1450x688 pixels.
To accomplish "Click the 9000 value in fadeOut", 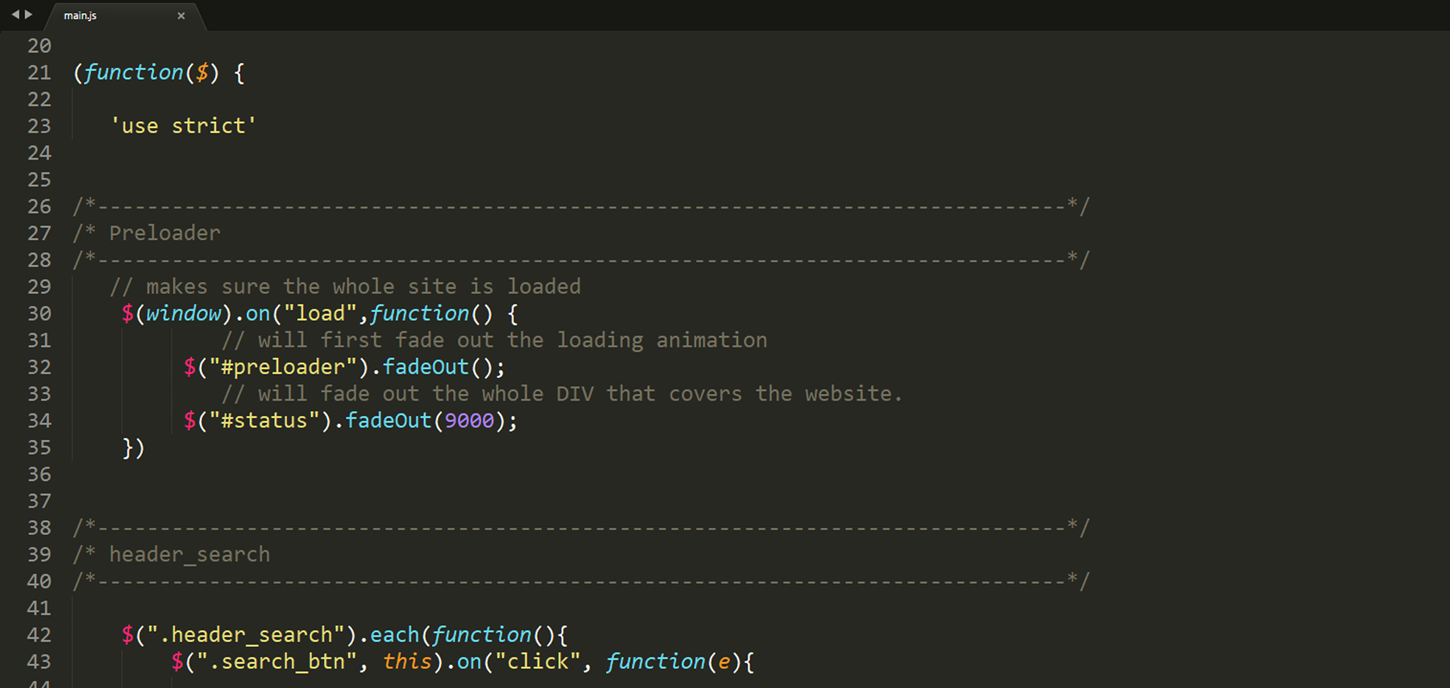I will coord(470,421).
